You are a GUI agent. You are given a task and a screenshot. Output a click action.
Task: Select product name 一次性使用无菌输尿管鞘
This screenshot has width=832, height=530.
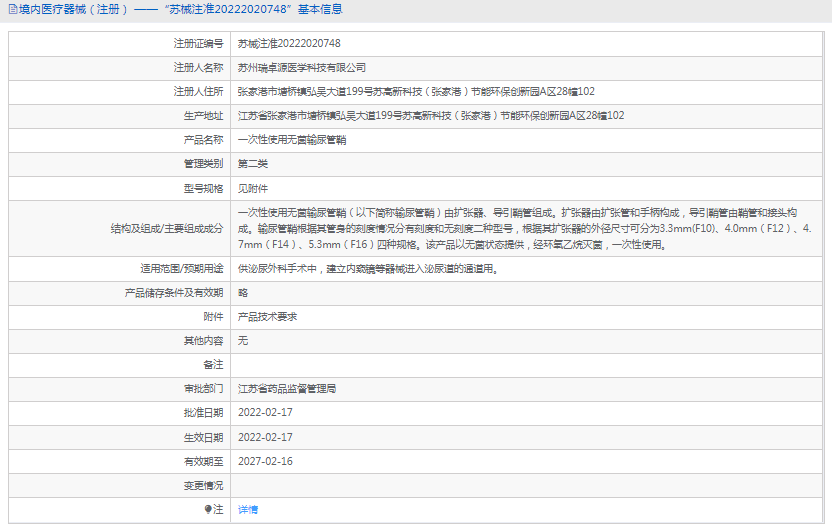pos(292,140)
